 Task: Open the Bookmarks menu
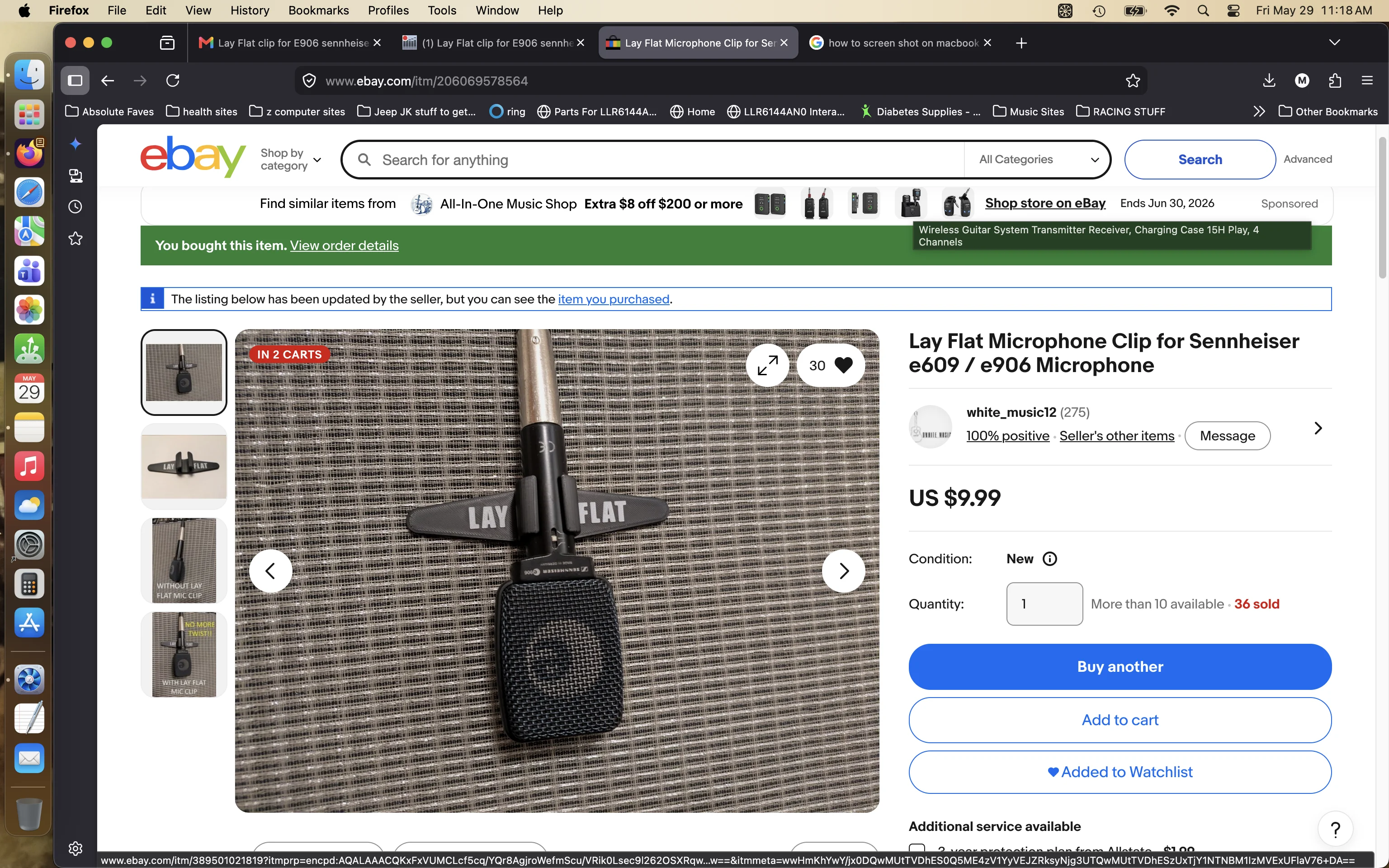coord(318,10)
